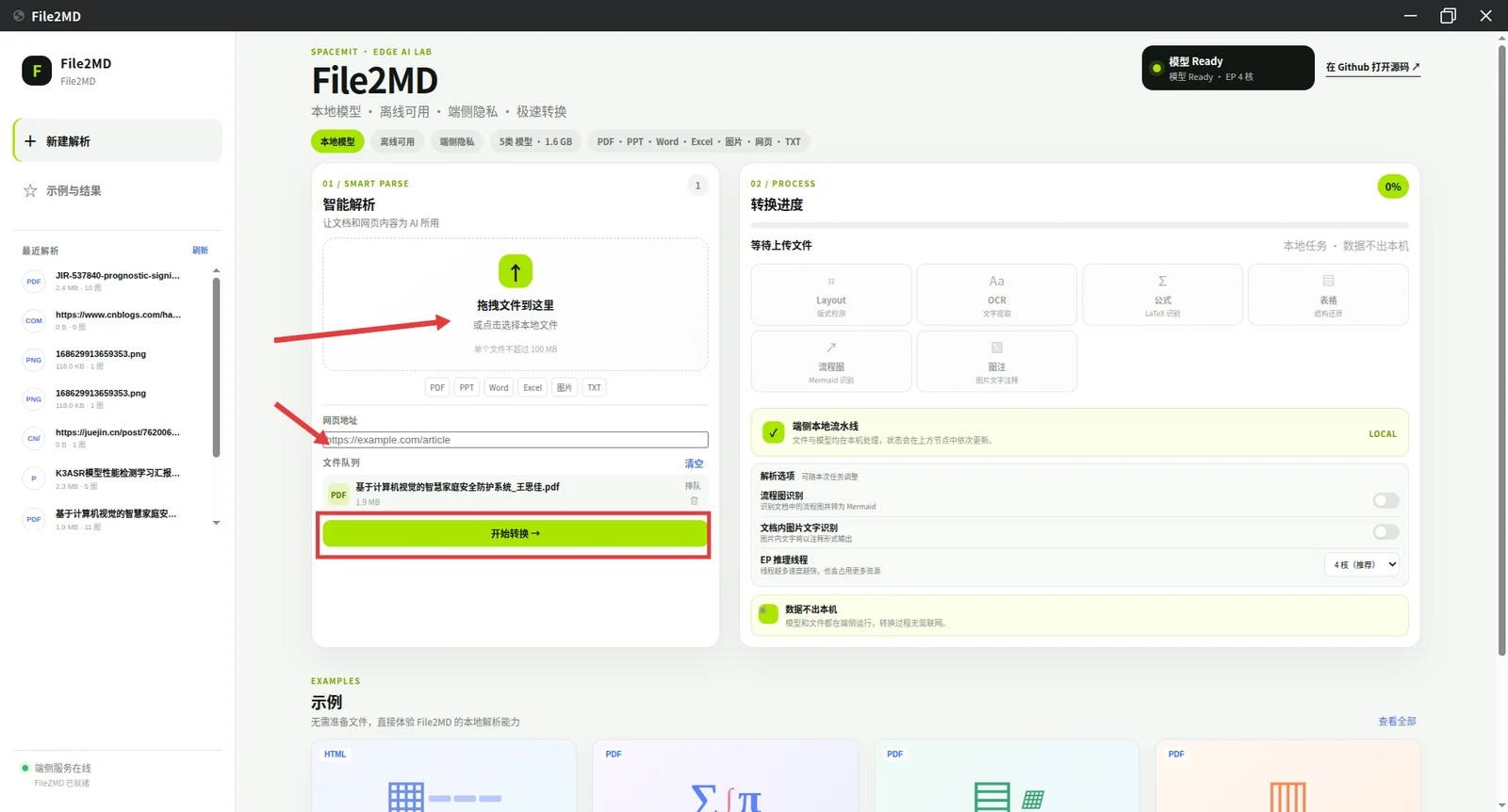Open the recent entry https://juejin.cn/post/762006

coord(118,432)
